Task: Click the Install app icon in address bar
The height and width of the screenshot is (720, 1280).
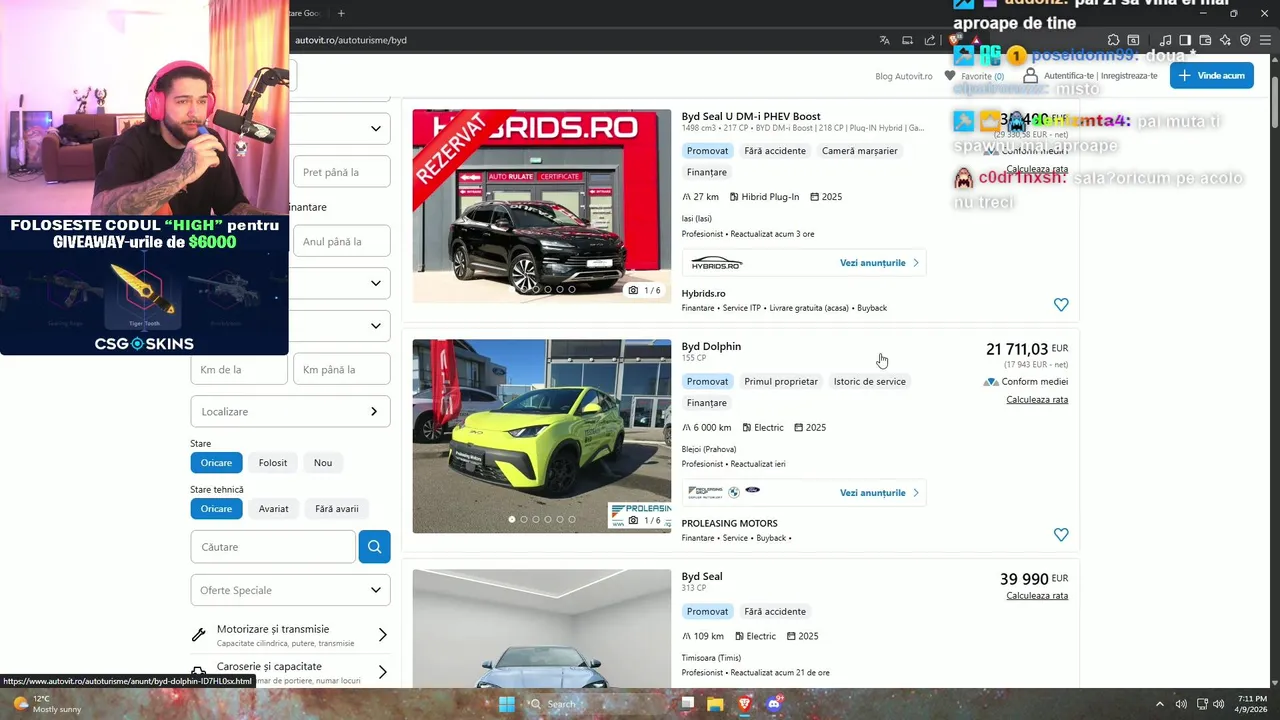Action: point(907,40)
